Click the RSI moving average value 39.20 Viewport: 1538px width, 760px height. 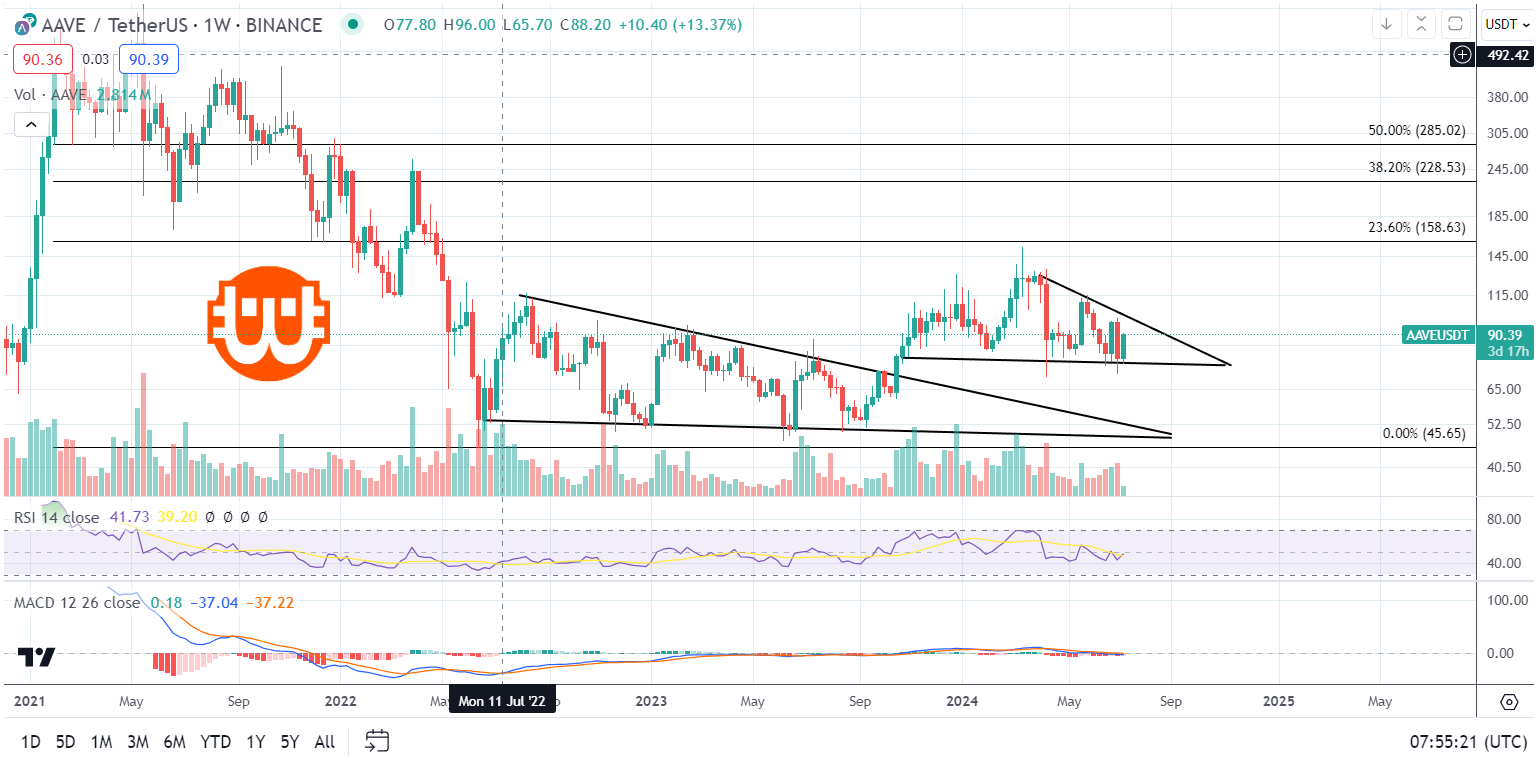[175, 517]
